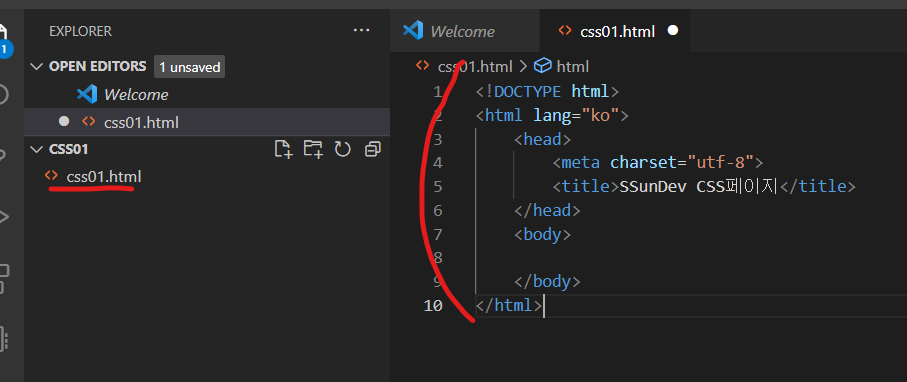Collapse all folders in CSS01 explorer

click(373, 150)
